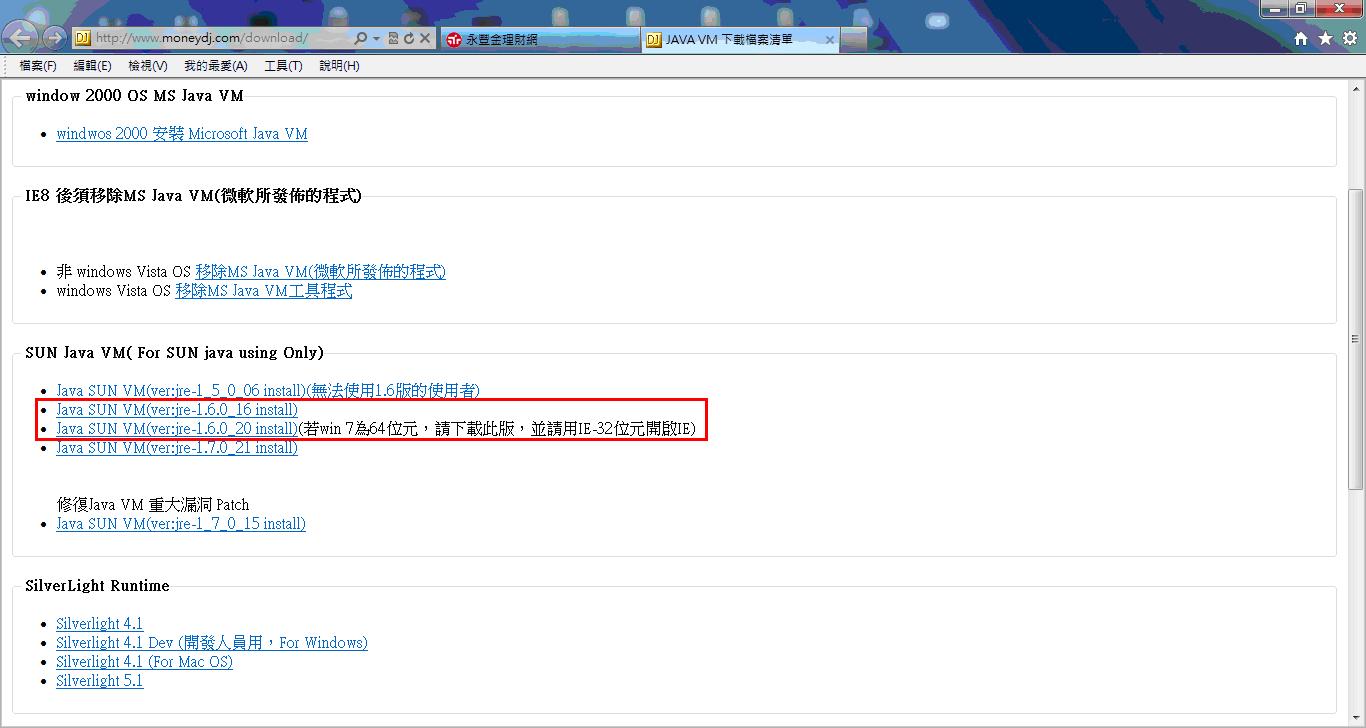Open the browser Home page icon

click(1301, 39)
